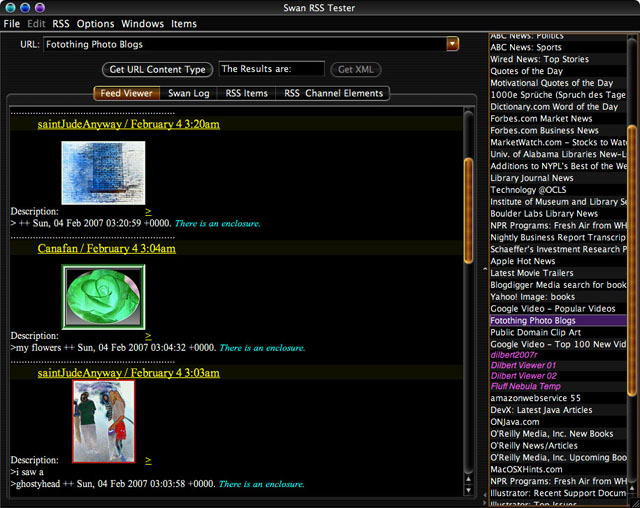Viewport: 640px width, 508px height.
Task: Select Apple Hot News in feed list
Action: click(523, 261)
